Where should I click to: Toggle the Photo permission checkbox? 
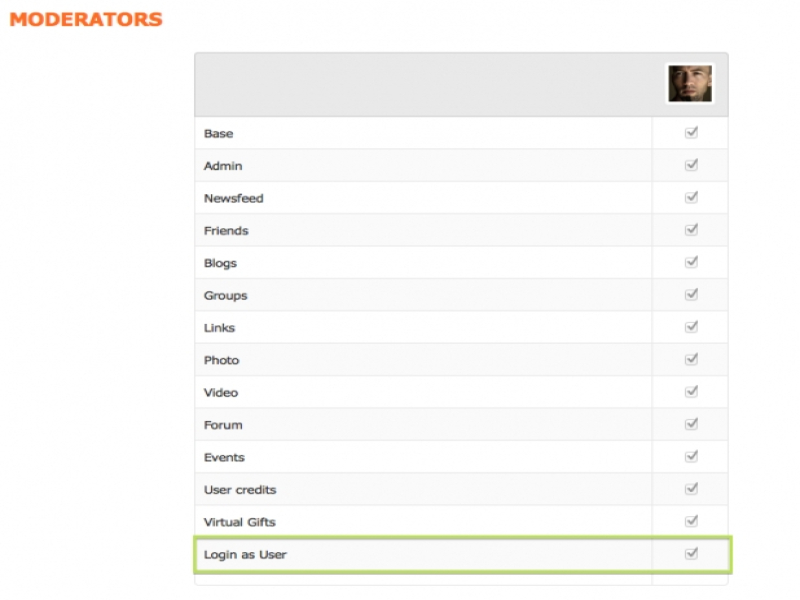[691, 359]
